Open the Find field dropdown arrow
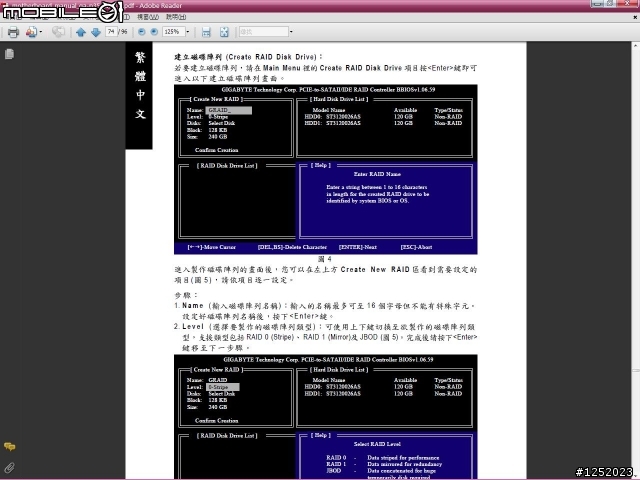 coord(291,31)
